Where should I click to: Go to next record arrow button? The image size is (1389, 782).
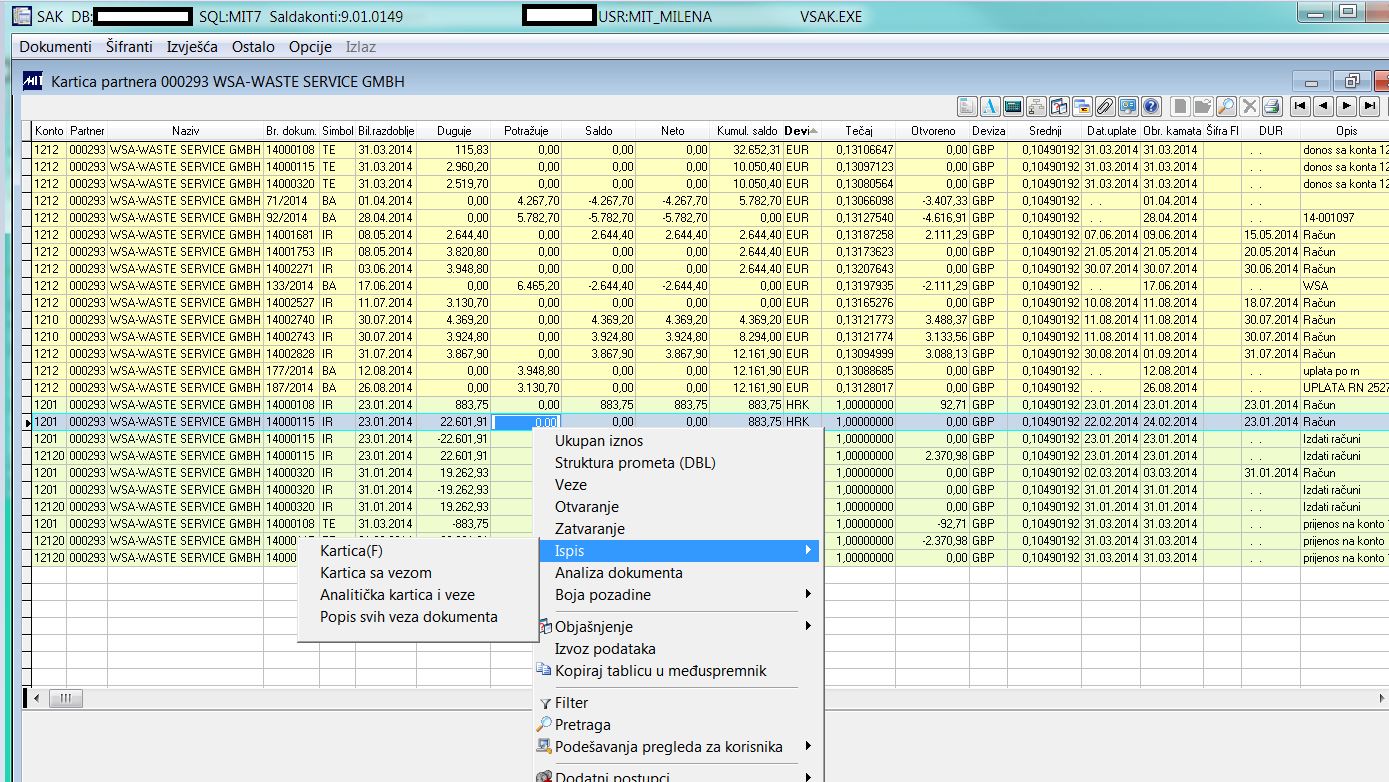[1347, 106]
